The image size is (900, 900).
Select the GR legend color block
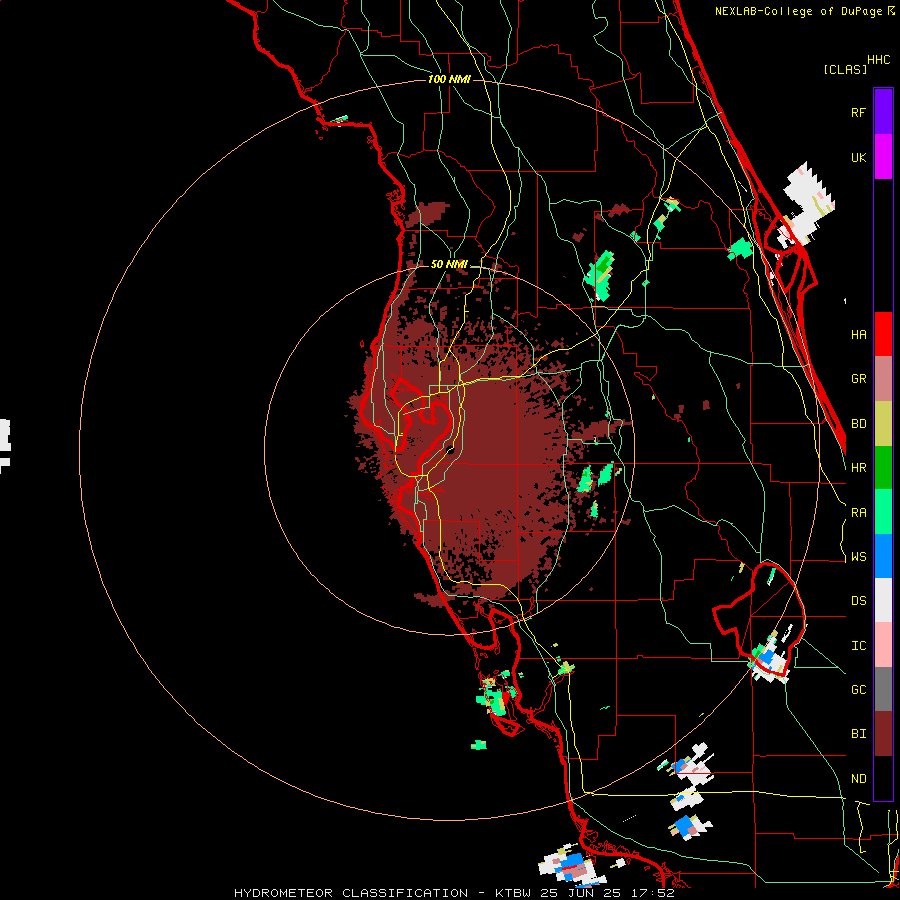[883, 379]
